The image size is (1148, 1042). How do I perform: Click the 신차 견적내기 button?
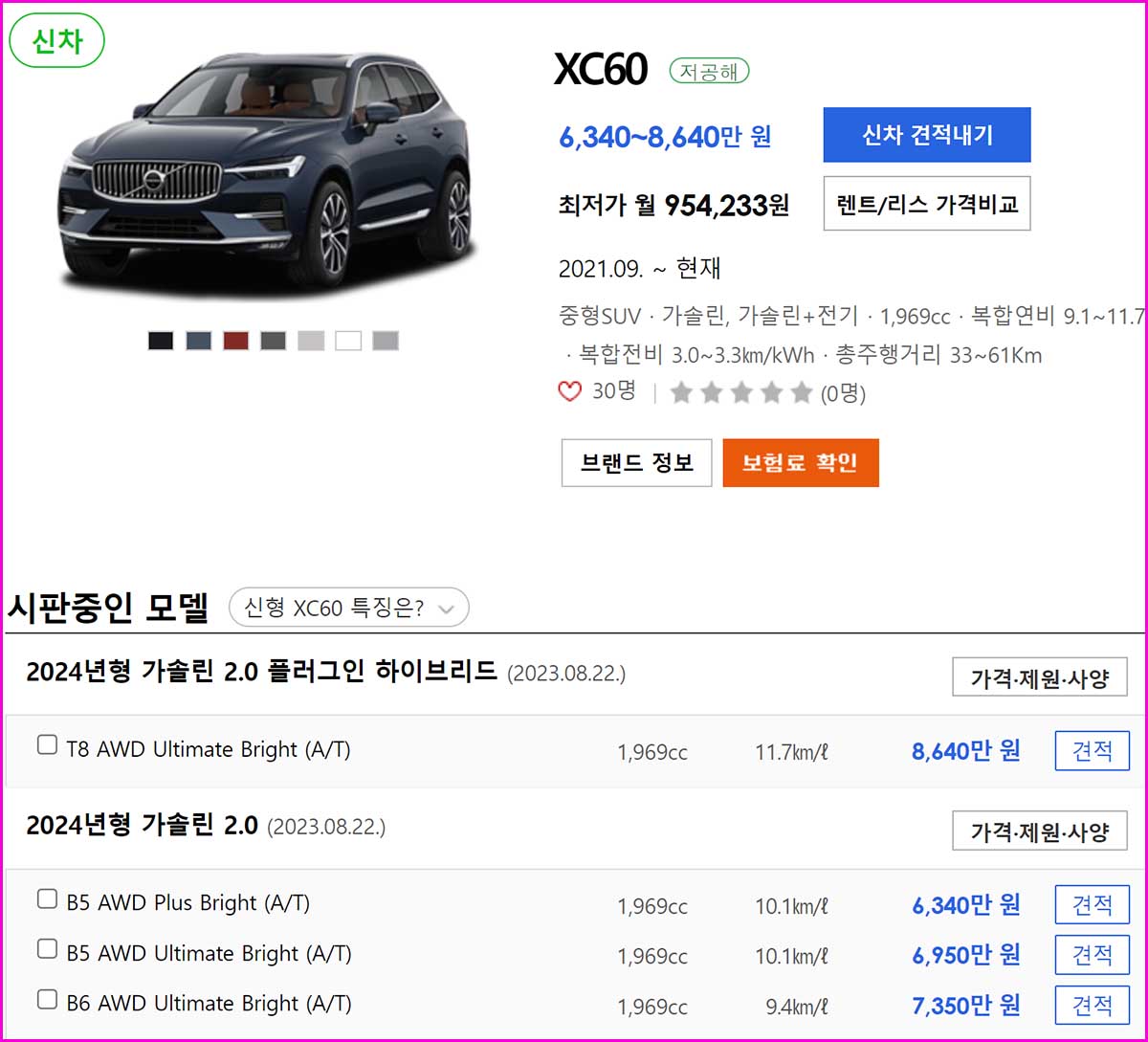[926, 134]
